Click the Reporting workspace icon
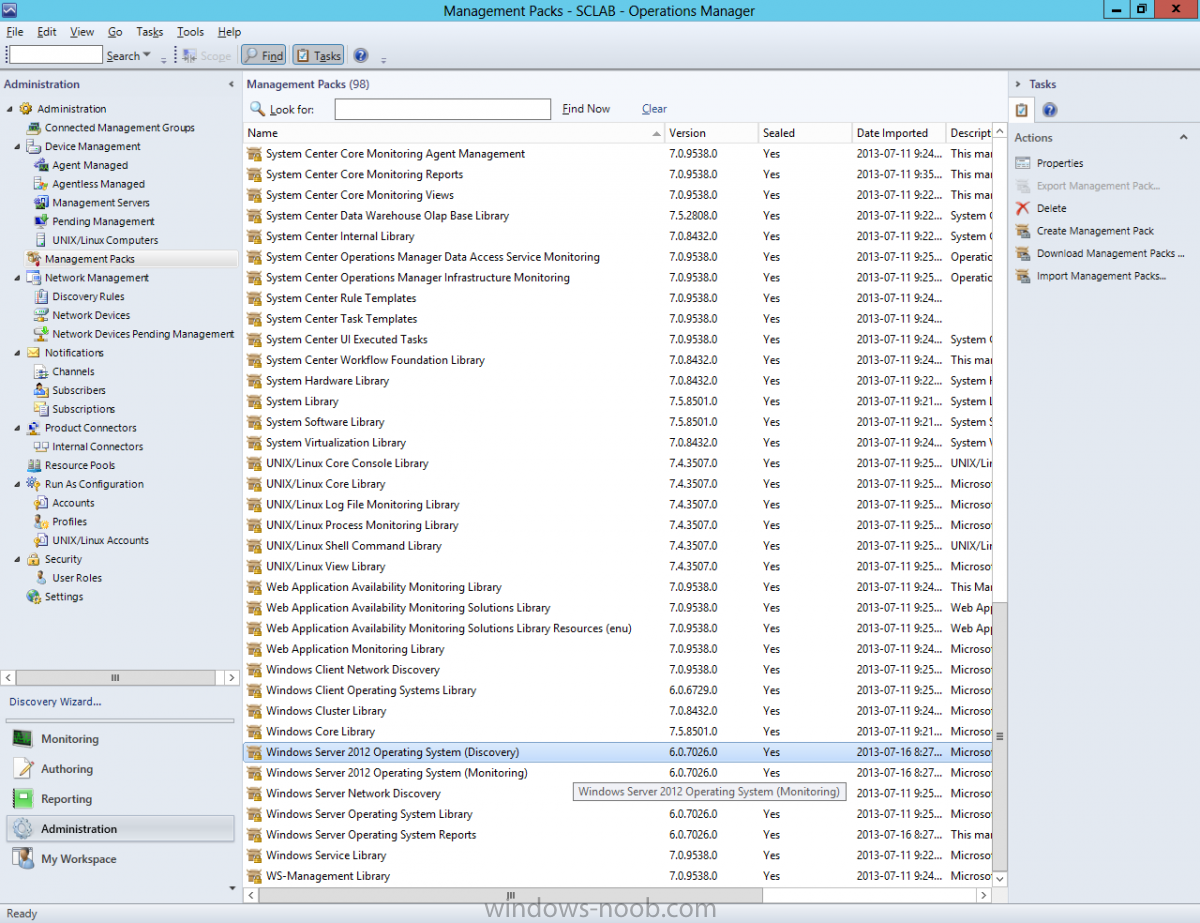This screenshot has width=1200, height=923. click(x=23, y=799)
